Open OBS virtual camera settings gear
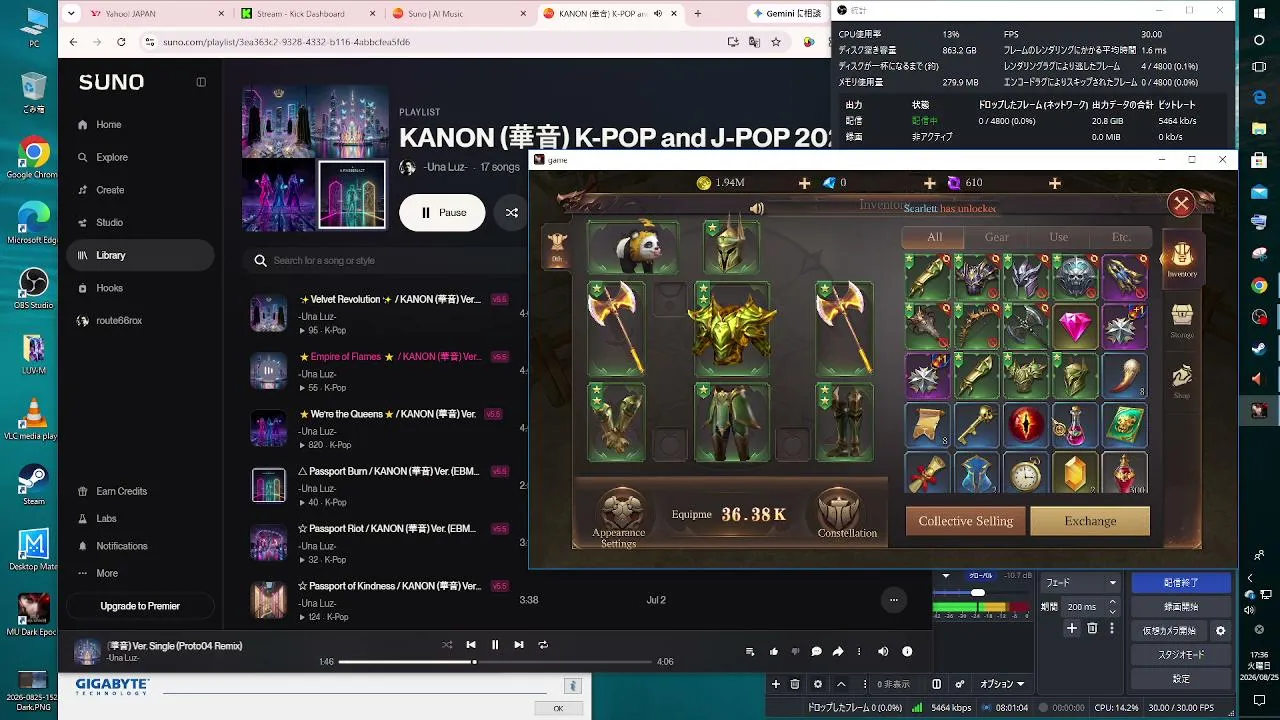 pyautogui.click(x=1220, y=631)
